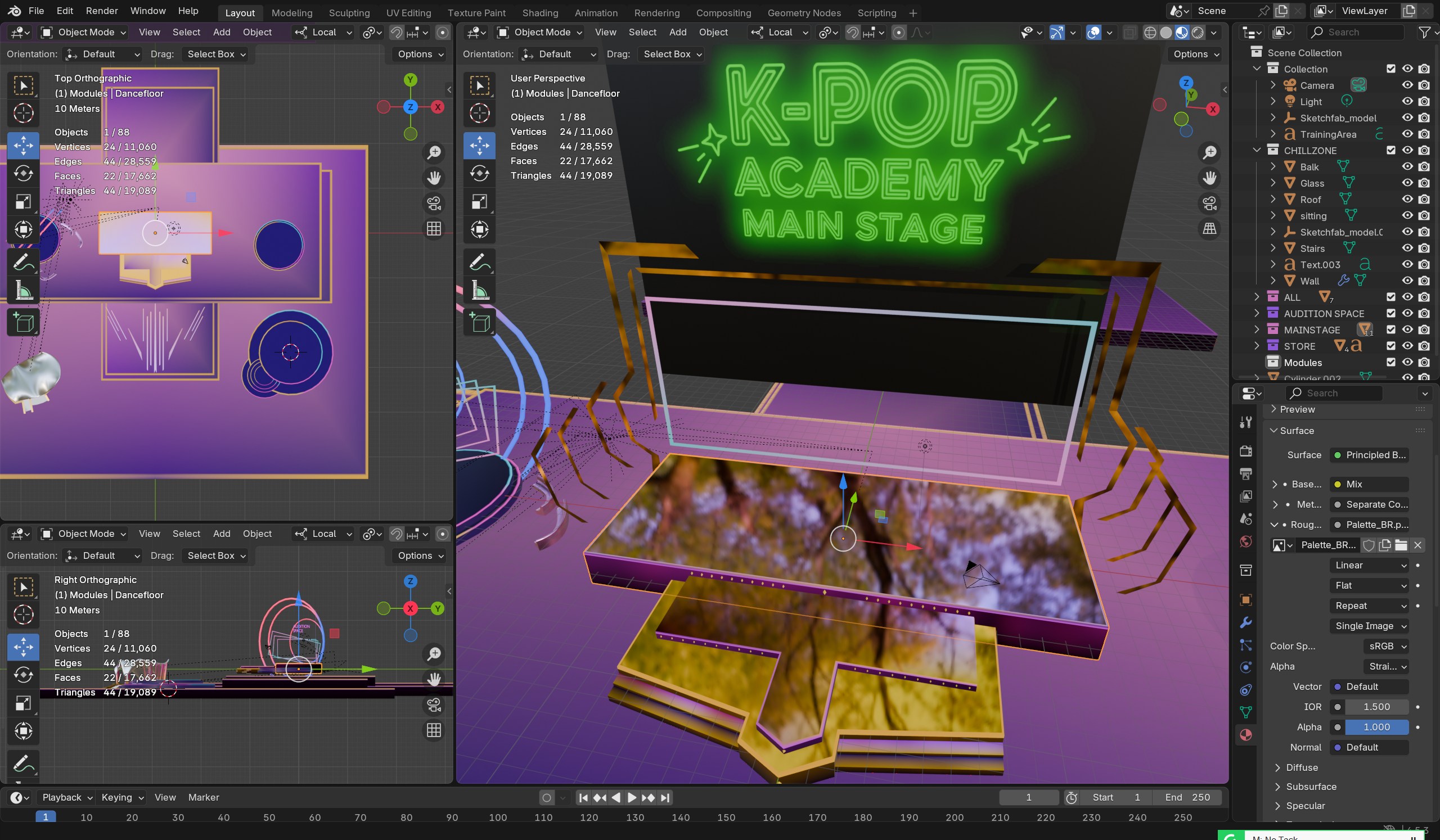Screen dimensions: 1440x840
Task: Hide the Stairs object in viewport
Action: coord(1407,248)
